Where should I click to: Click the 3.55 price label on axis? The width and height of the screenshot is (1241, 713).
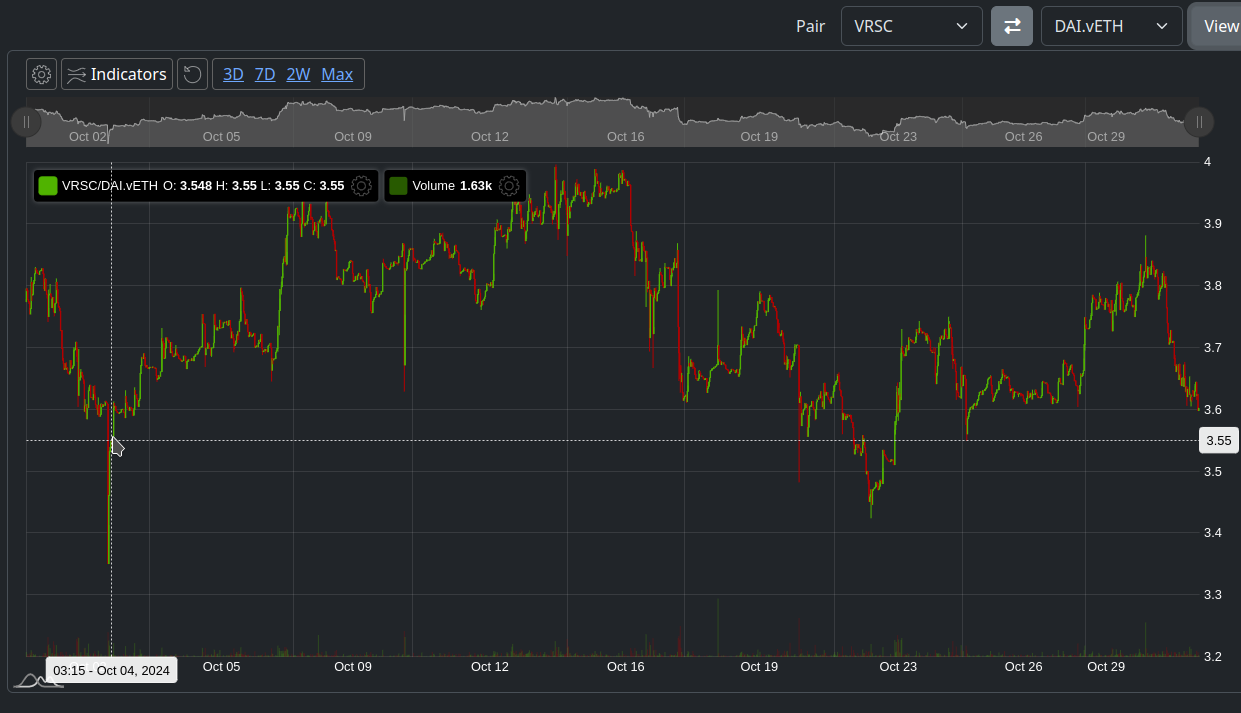coord(1218,440)
